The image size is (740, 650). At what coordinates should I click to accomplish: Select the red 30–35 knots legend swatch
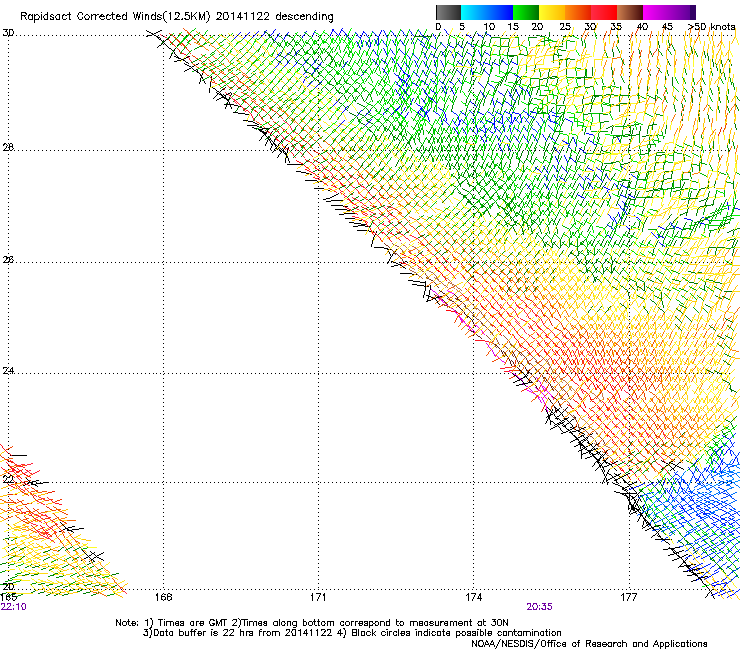coord(604,12)
